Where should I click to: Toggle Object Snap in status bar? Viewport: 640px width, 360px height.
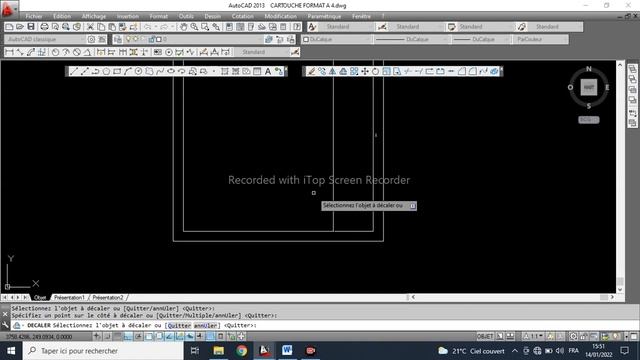pos(149,336)
